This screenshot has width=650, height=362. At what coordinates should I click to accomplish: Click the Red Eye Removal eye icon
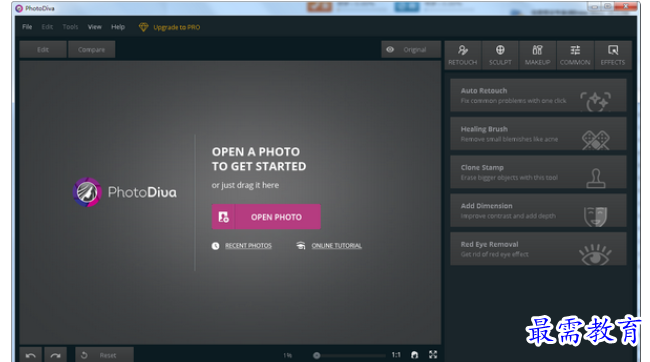tap(595, 255)
